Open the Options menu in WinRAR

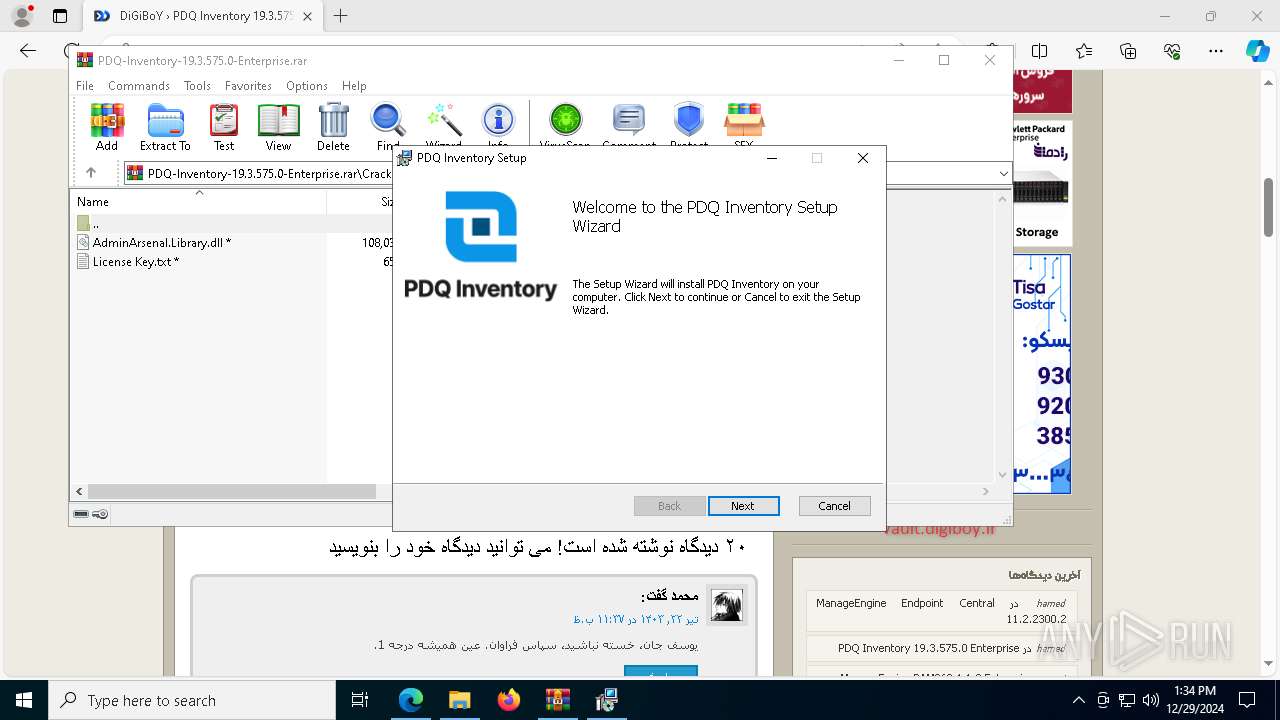[307, 86]
